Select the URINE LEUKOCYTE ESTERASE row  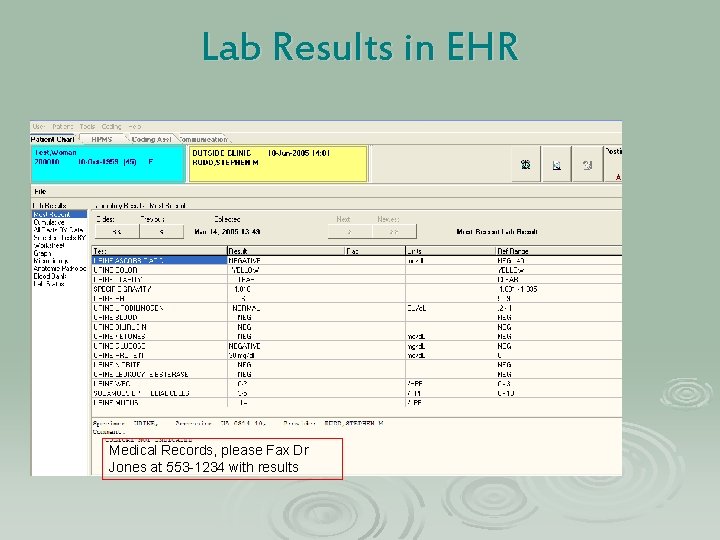[x=357, y=374]
